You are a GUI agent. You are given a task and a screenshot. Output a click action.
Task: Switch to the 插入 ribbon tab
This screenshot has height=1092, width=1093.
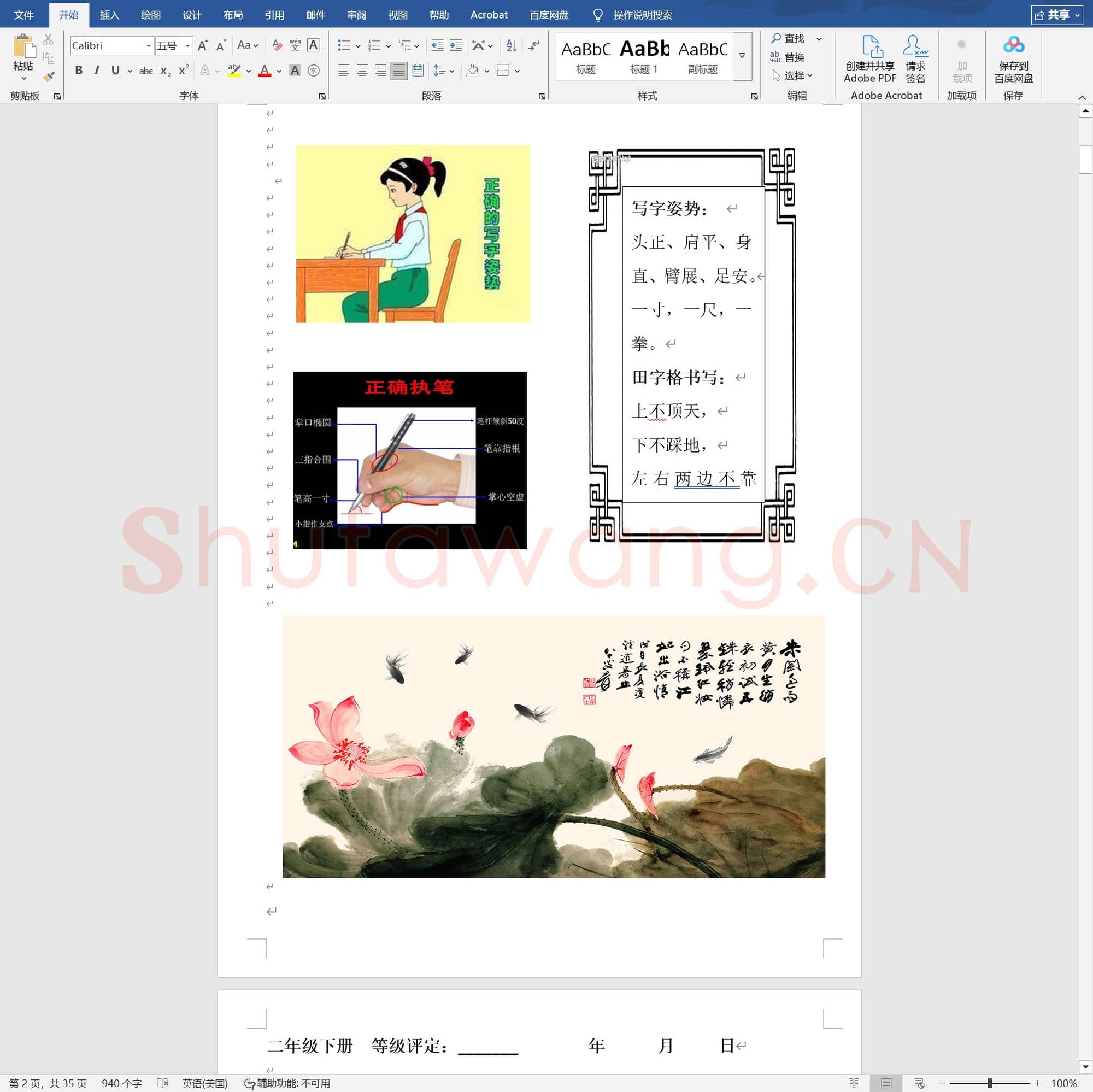coord(109,15)
